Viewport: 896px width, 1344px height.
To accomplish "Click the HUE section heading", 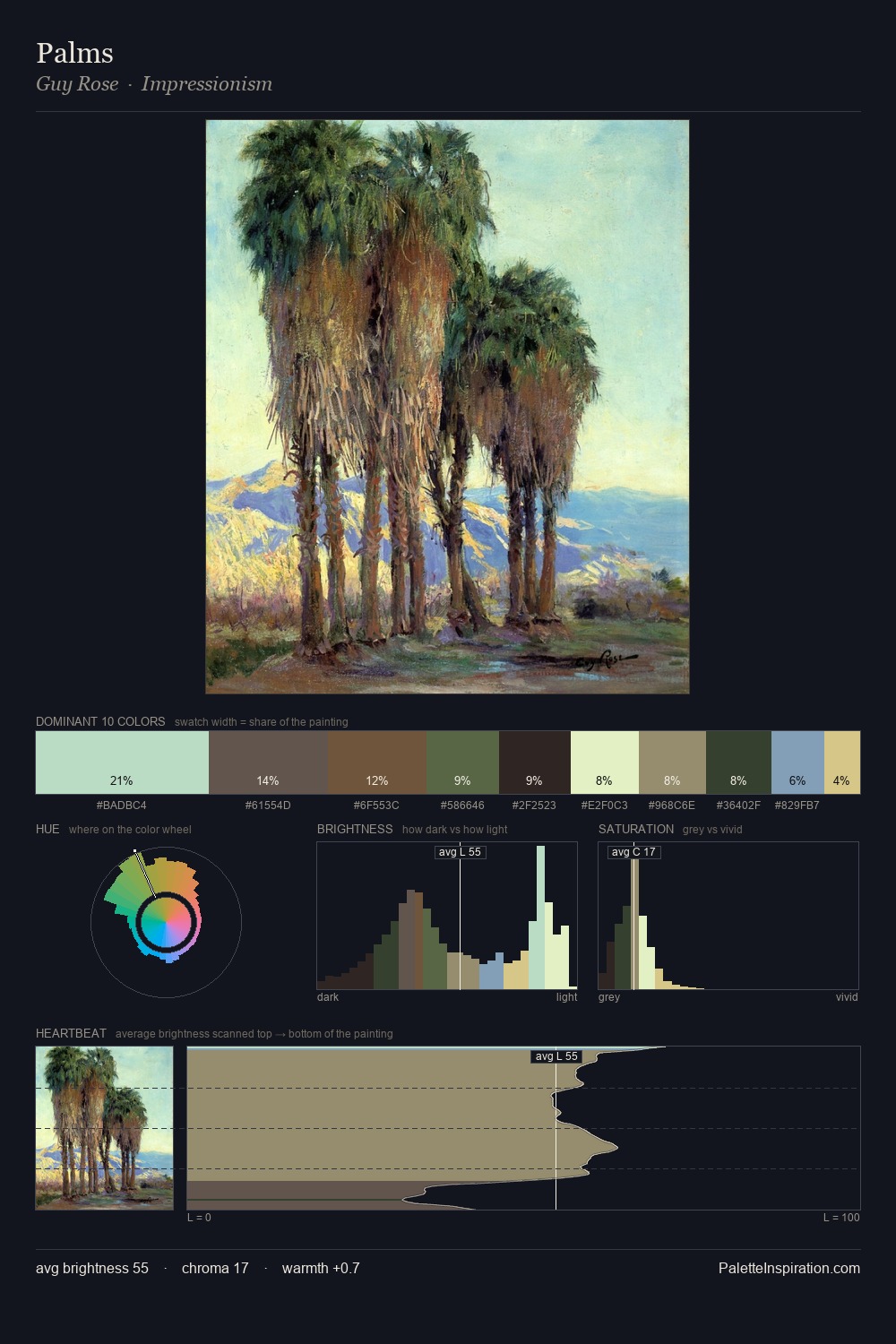I will coord(47,829).
